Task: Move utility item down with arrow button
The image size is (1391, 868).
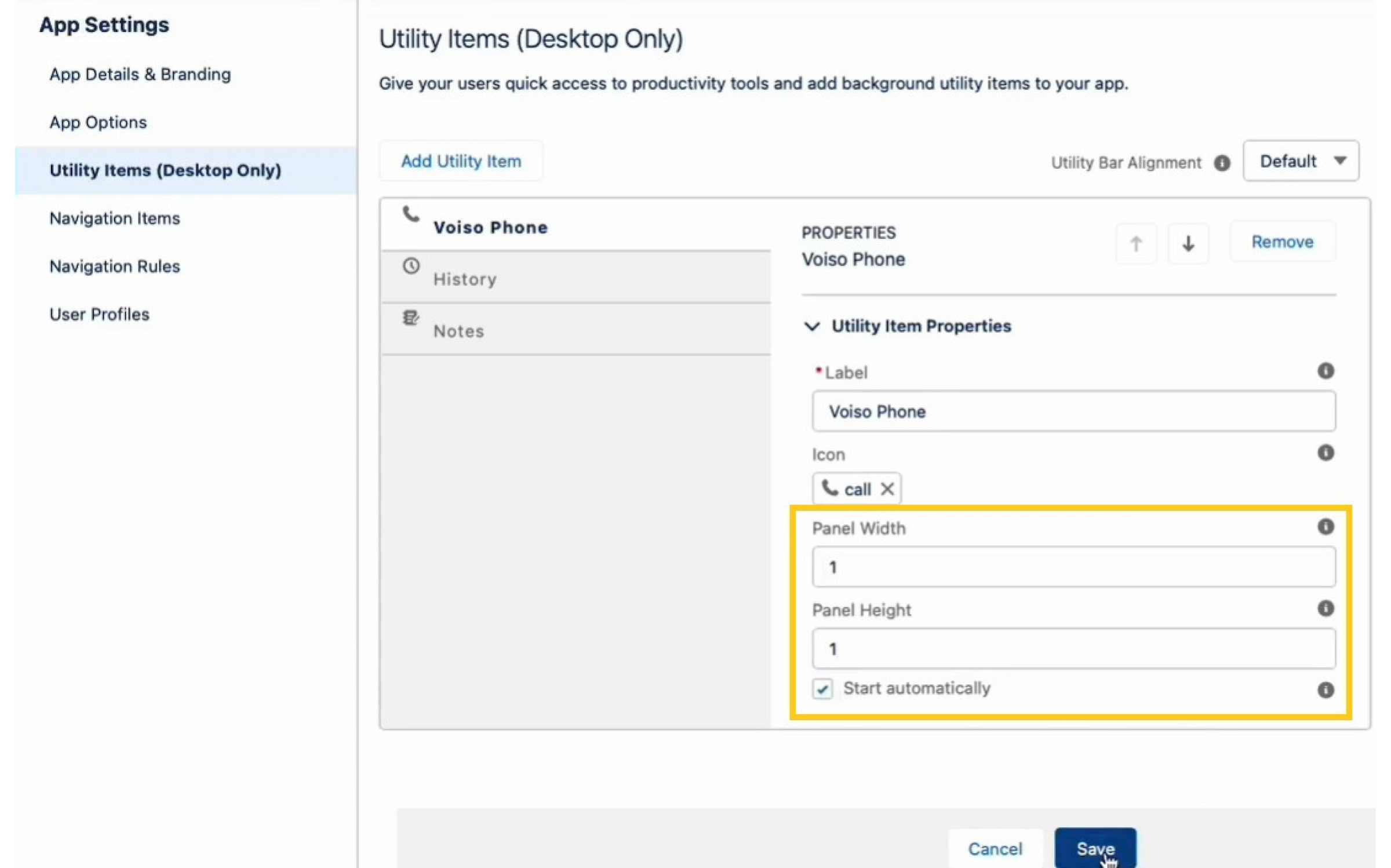Action: 1188,243
